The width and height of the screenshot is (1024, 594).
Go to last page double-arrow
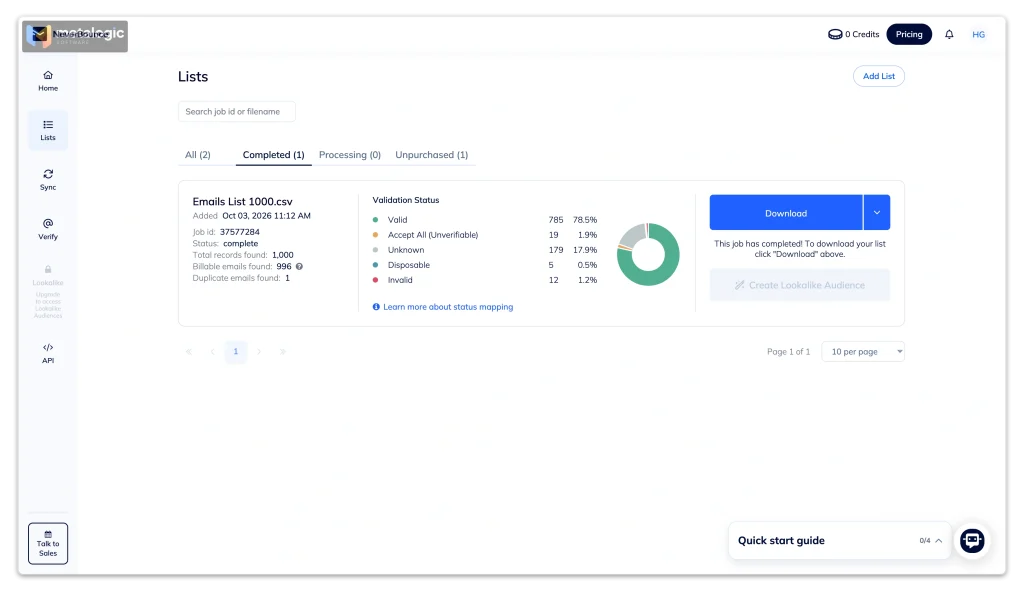(x=283, y=352)
